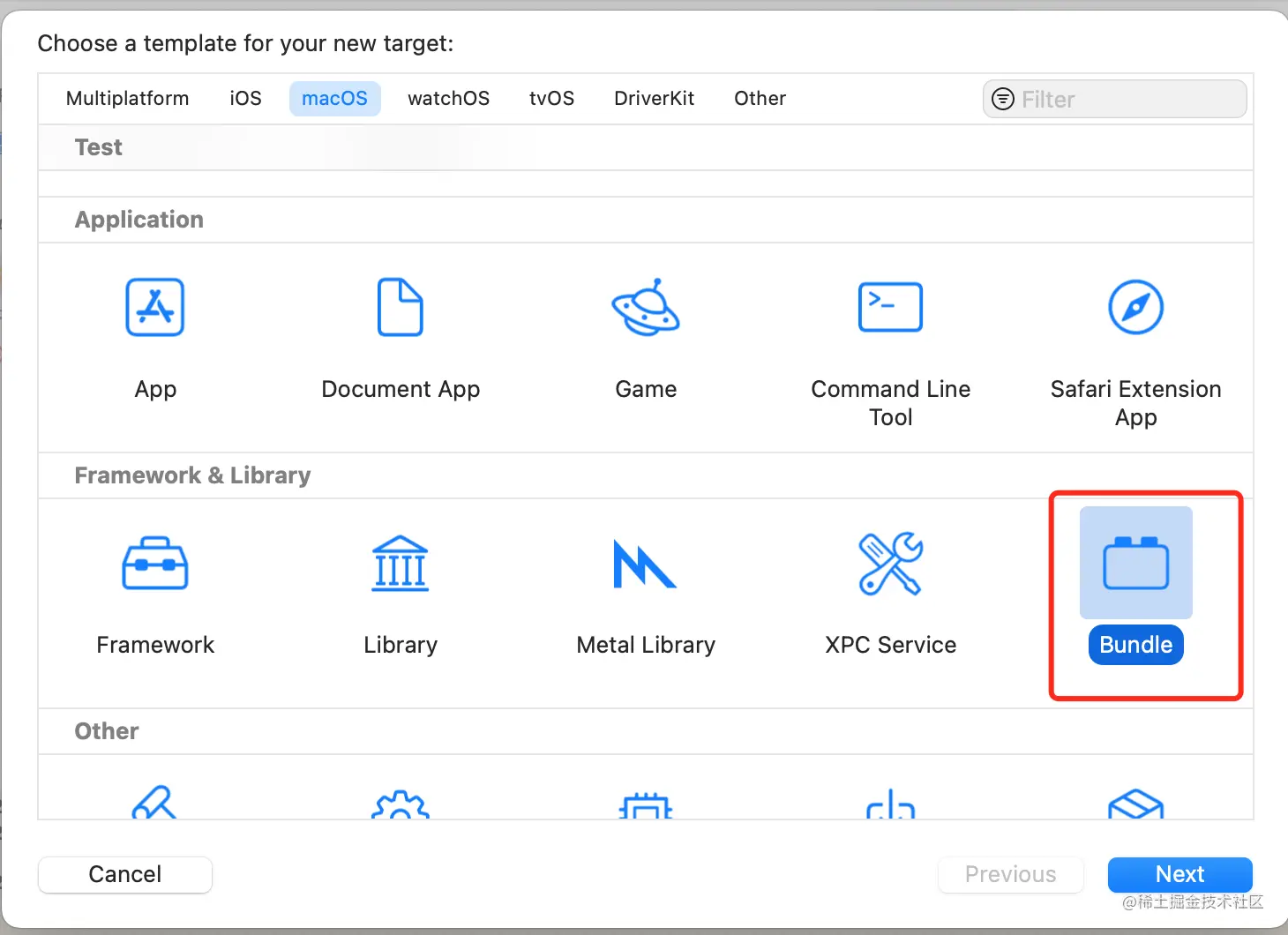Click the selected 'Bundle' label

(1136, 645)
